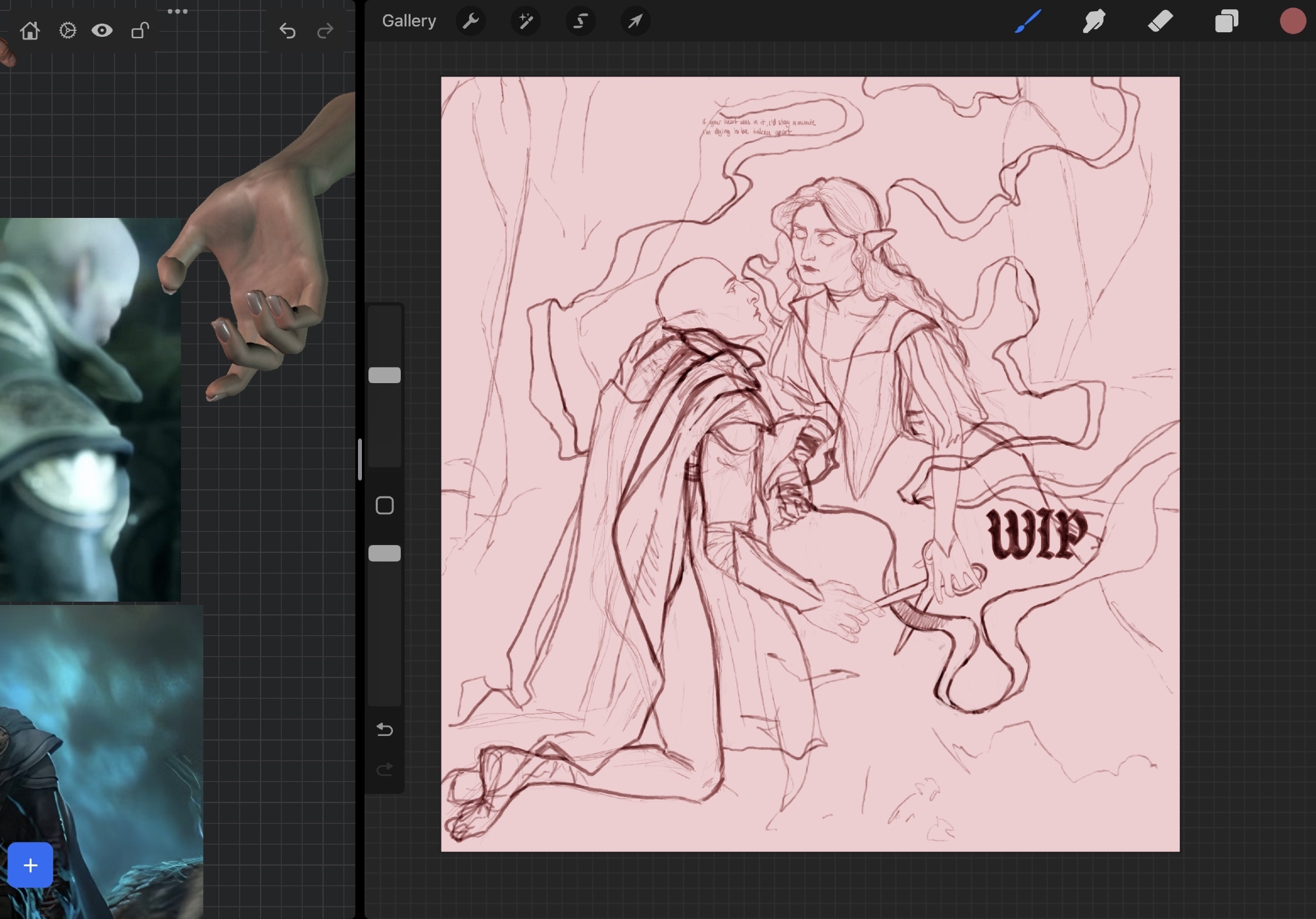Add new reference with plus button
The width and height of the screenshot is (1316, 919).
pos(30,865)
